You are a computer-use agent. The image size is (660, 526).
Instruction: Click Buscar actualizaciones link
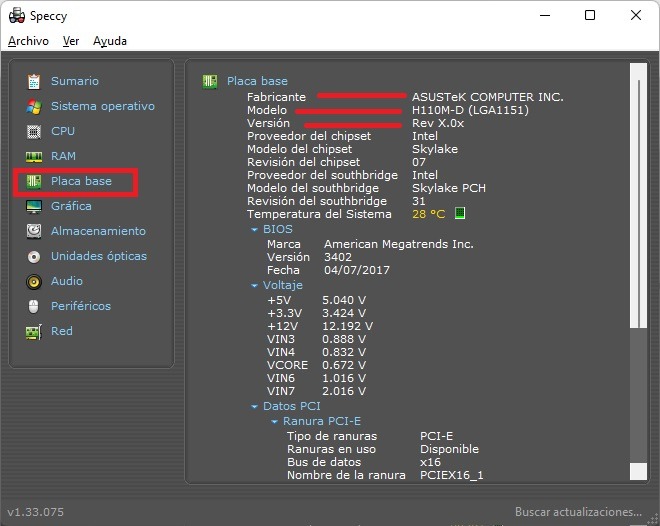[578, 512]
